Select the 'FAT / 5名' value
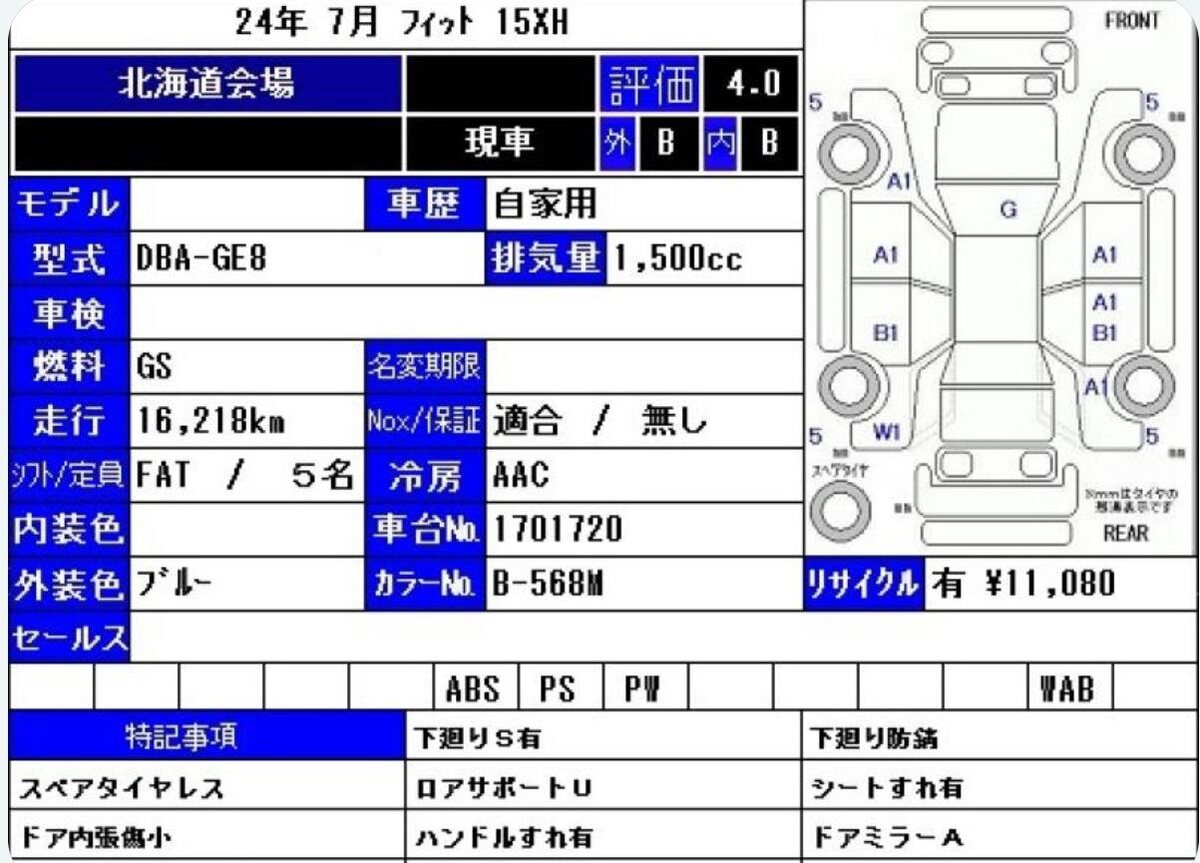Image resolution: width=1200 pixels, height=863 pixels. pos(243,475)
